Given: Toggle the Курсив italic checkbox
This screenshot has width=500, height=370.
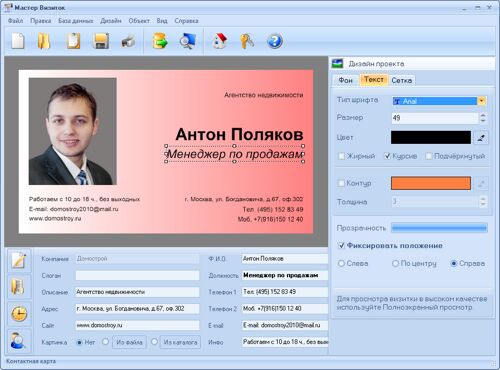Looking at the screenshot, I should pos(387,156).
